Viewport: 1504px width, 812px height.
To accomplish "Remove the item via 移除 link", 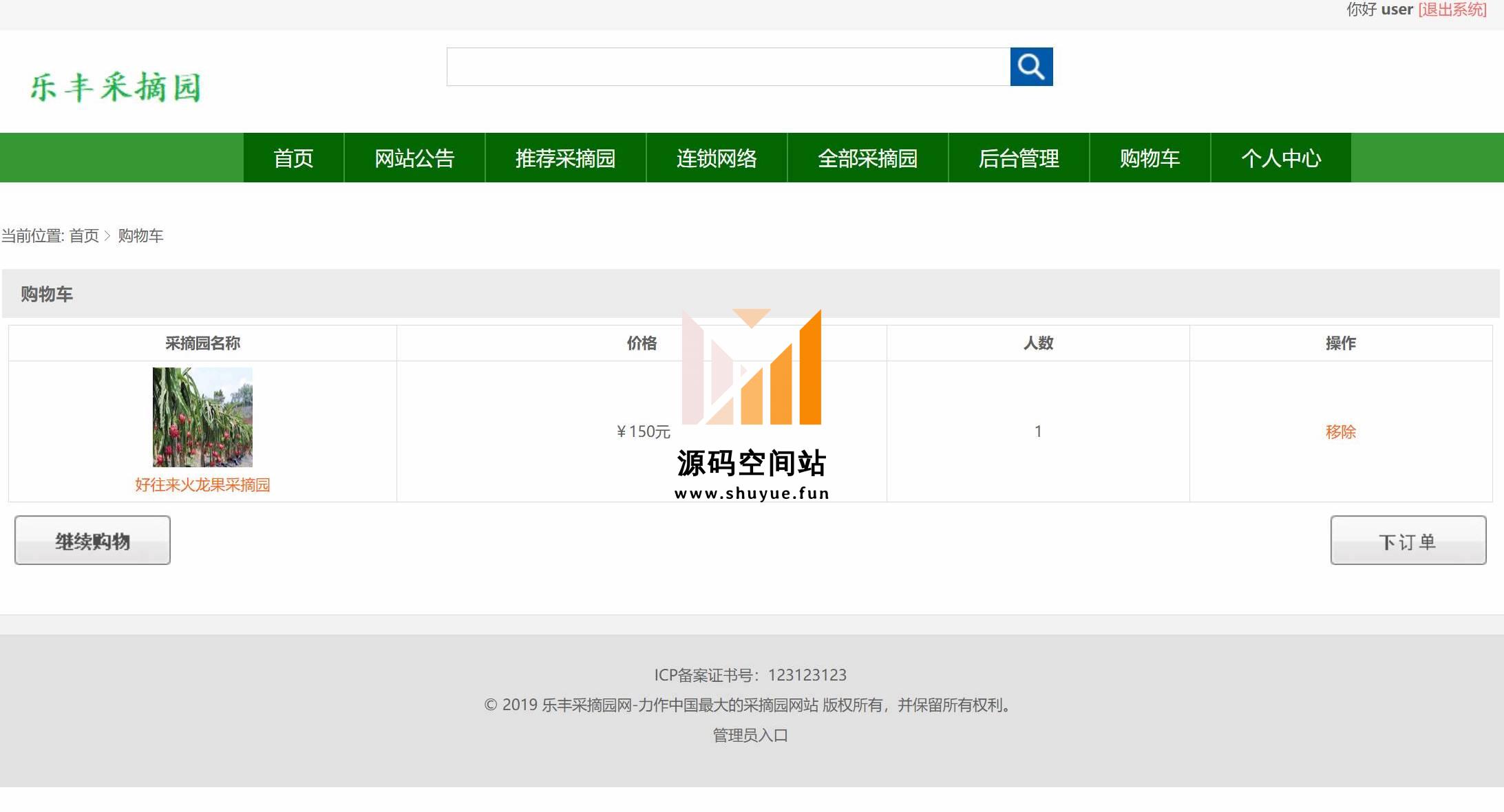I will point(1341,431).
